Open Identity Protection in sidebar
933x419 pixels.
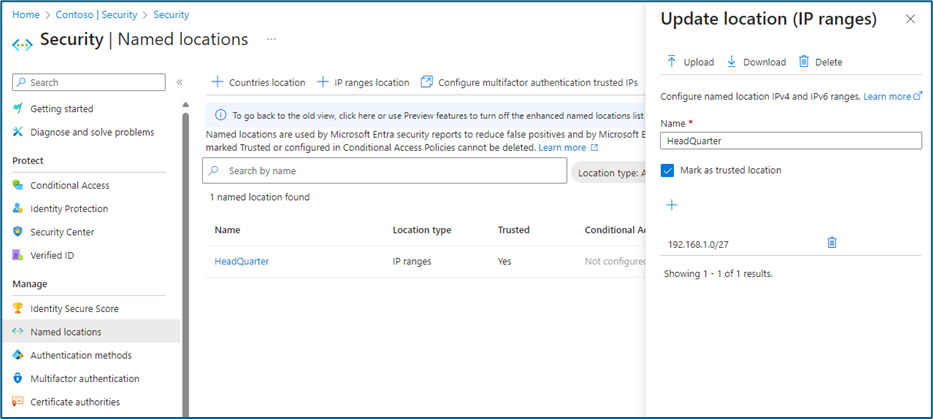pyautogui.click(x=69, y=209)
